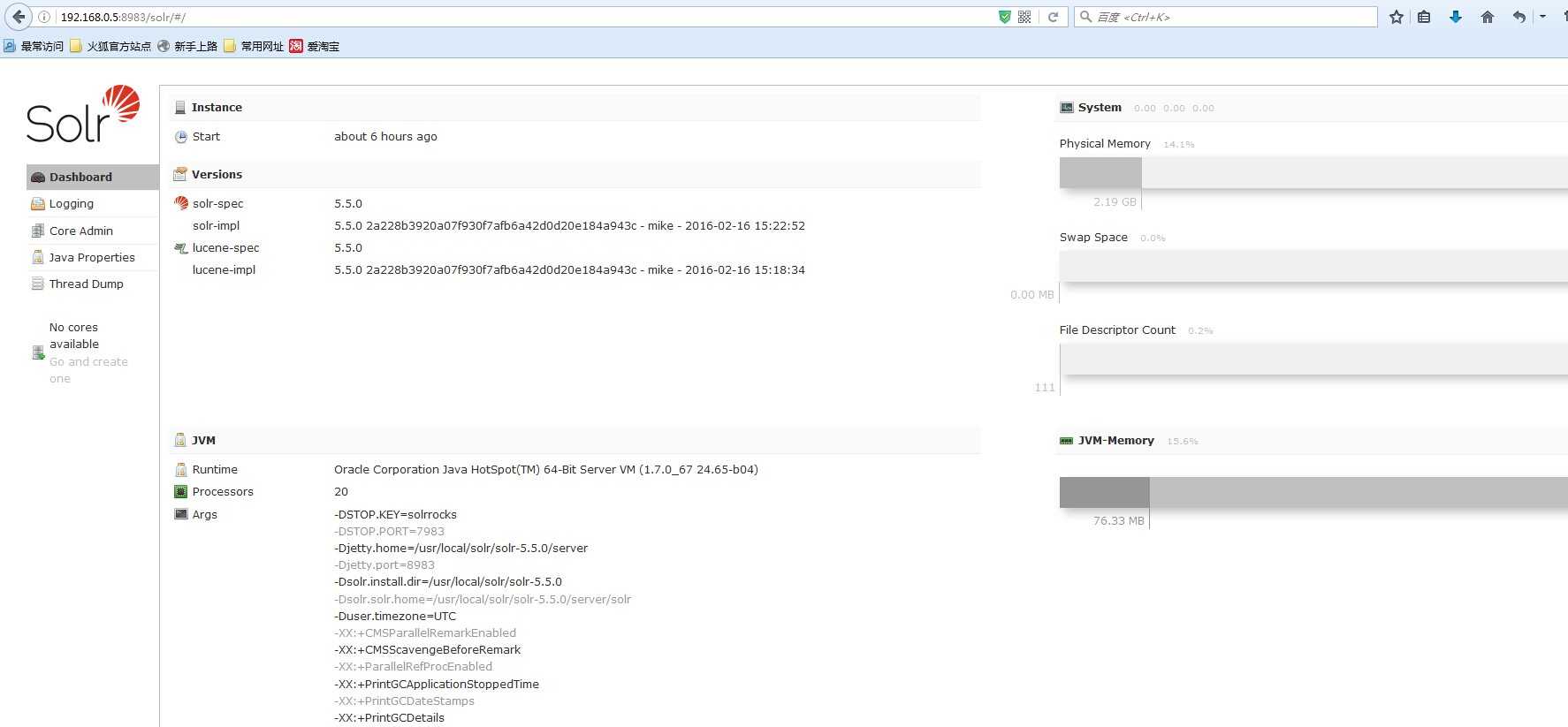1568x727 pixels.
Task: Click the JVM-Memory chip icon
Action: pos(1067,441)
